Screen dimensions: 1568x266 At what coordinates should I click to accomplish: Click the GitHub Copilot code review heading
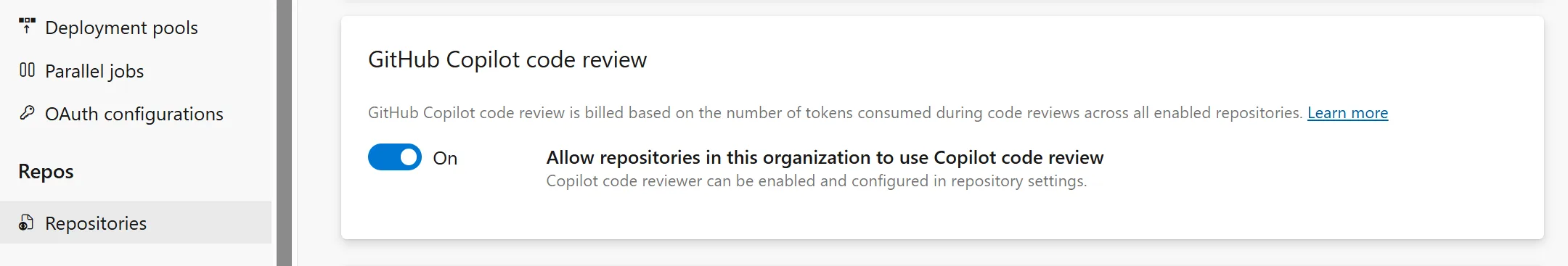(x=507, y=59)
